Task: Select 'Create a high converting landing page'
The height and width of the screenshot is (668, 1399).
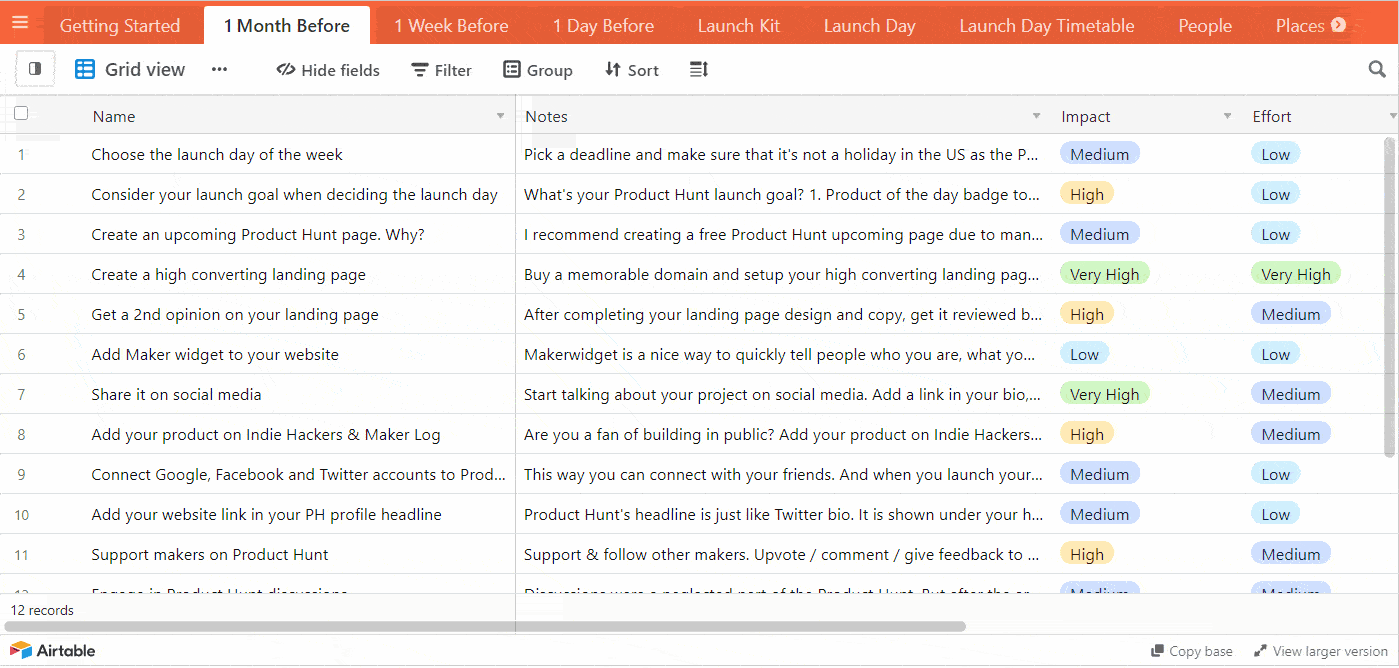Action: pyautogui.click(x=228, y=274)
